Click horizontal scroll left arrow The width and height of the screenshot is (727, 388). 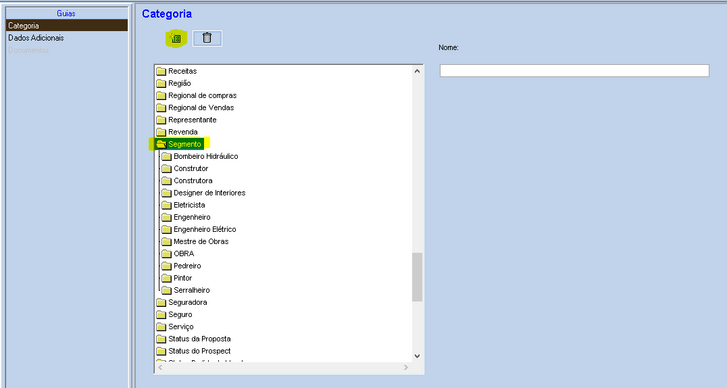[160, 368]
